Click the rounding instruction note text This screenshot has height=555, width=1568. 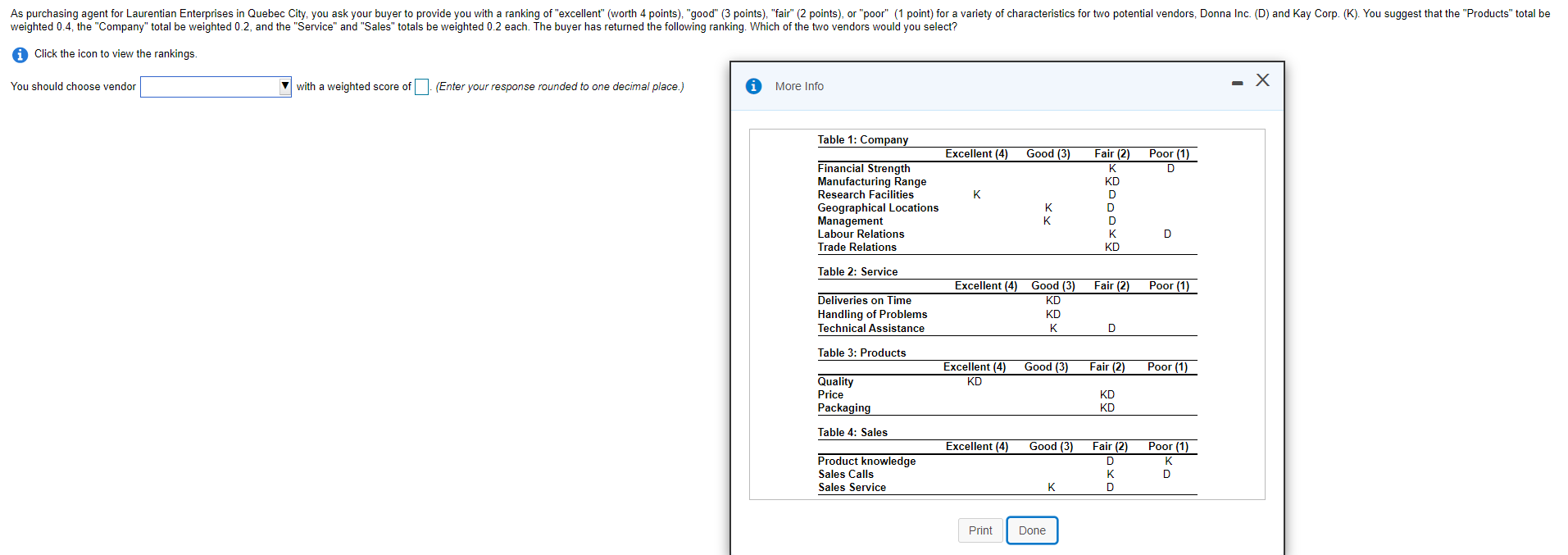tap(560, 87)
